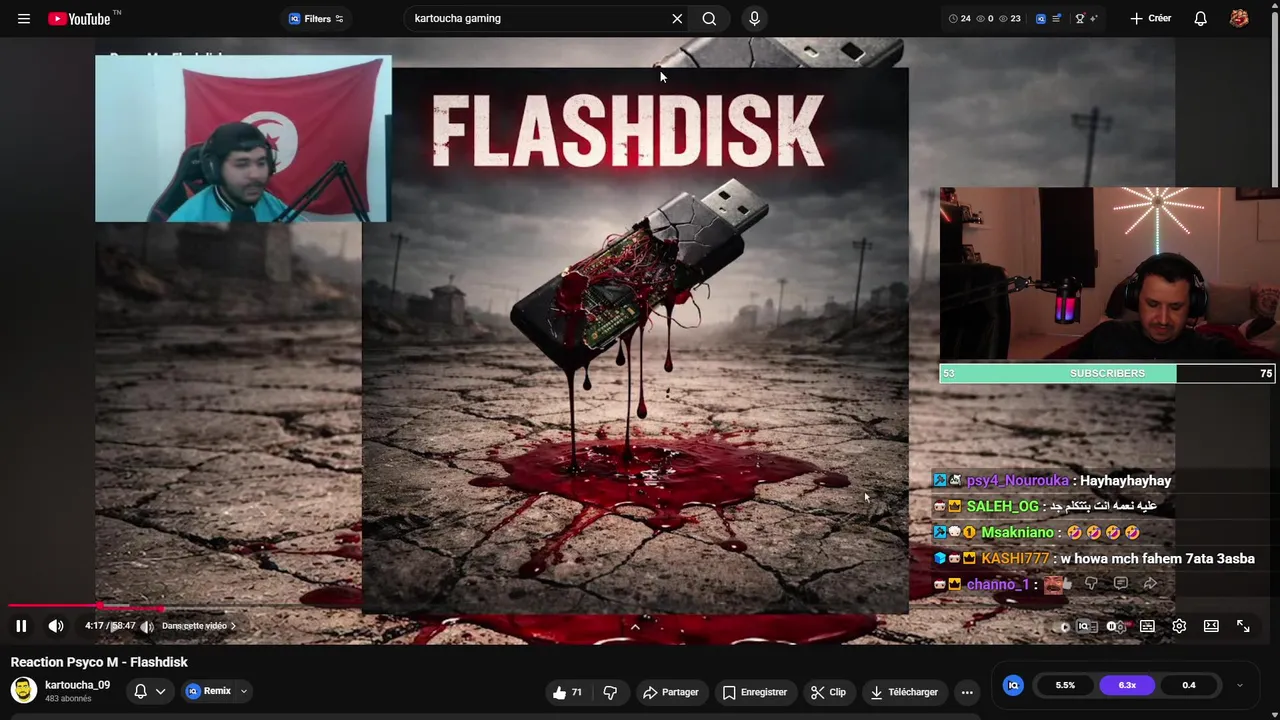This screenshot has width=1280, height=720.
Task: Click the vidIQ eye stat showing 23
Action: pos(1009,18)
